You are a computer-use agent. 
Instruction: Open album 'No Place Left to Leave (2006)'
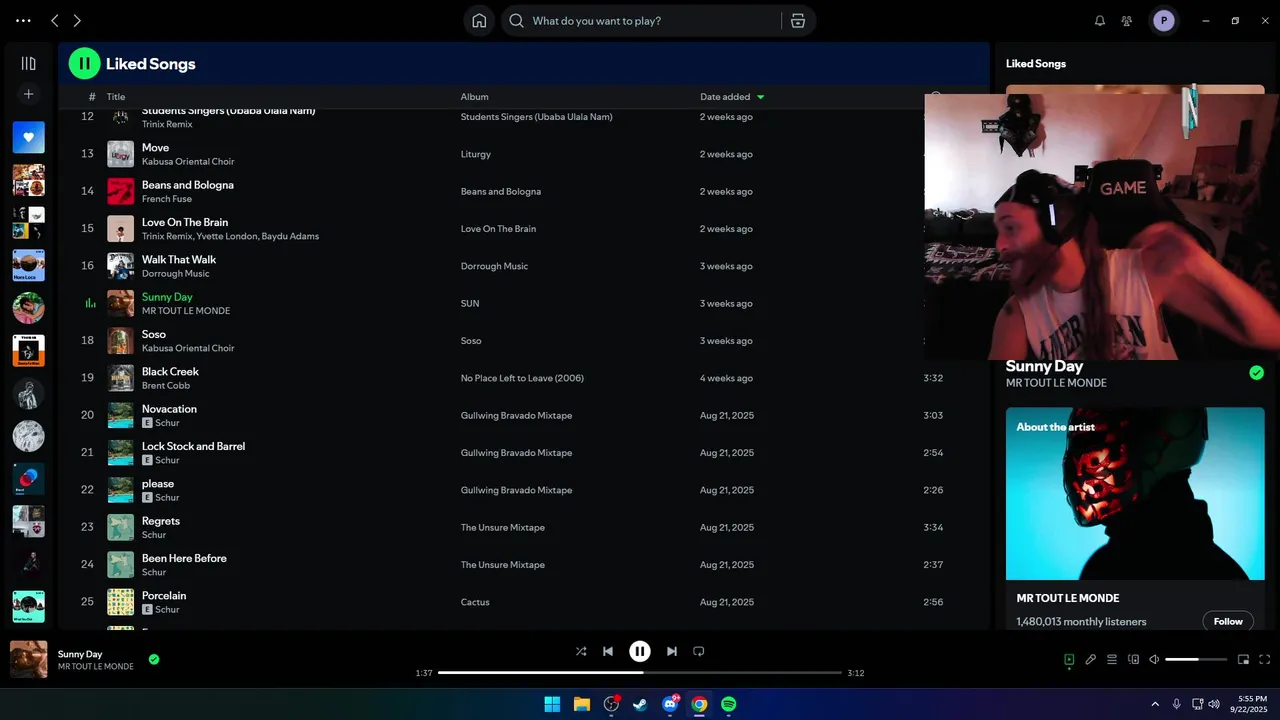coord(522,378)
